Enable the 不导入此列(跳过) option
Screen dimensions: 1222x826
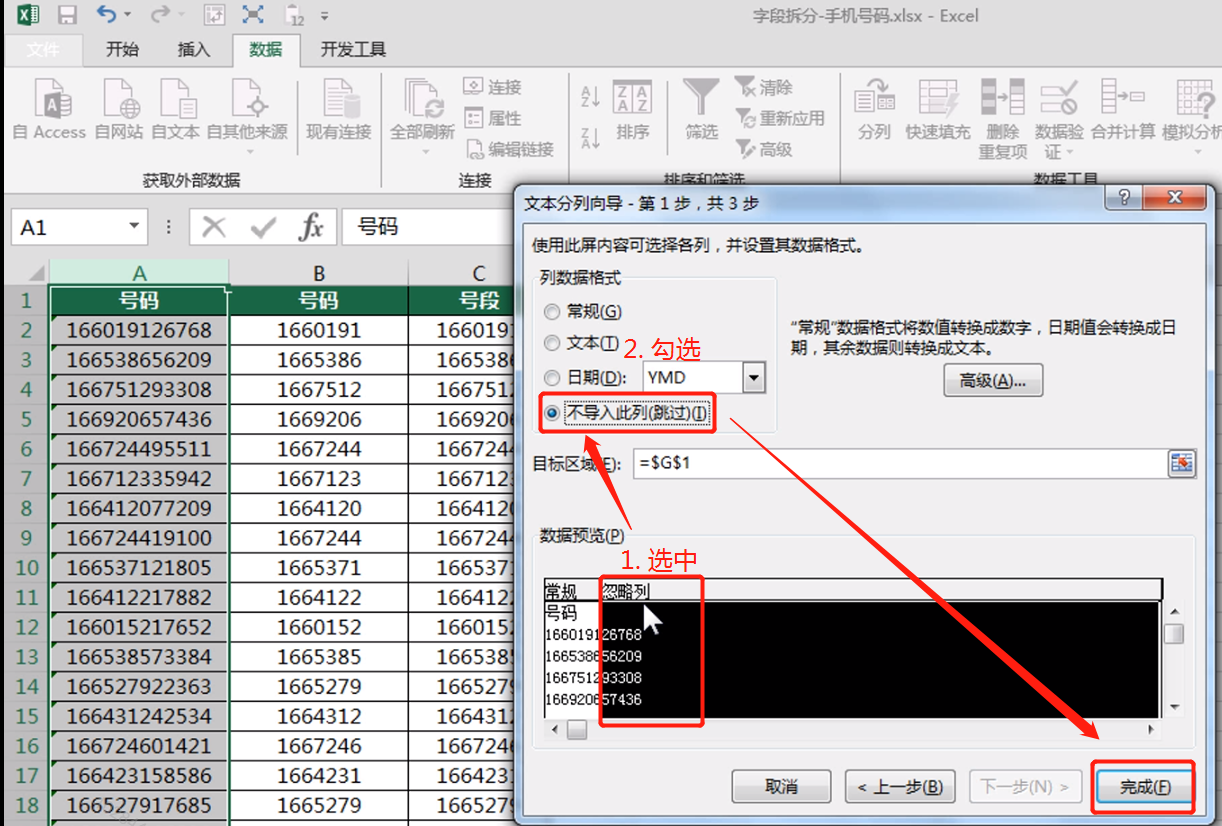[552, 413]
